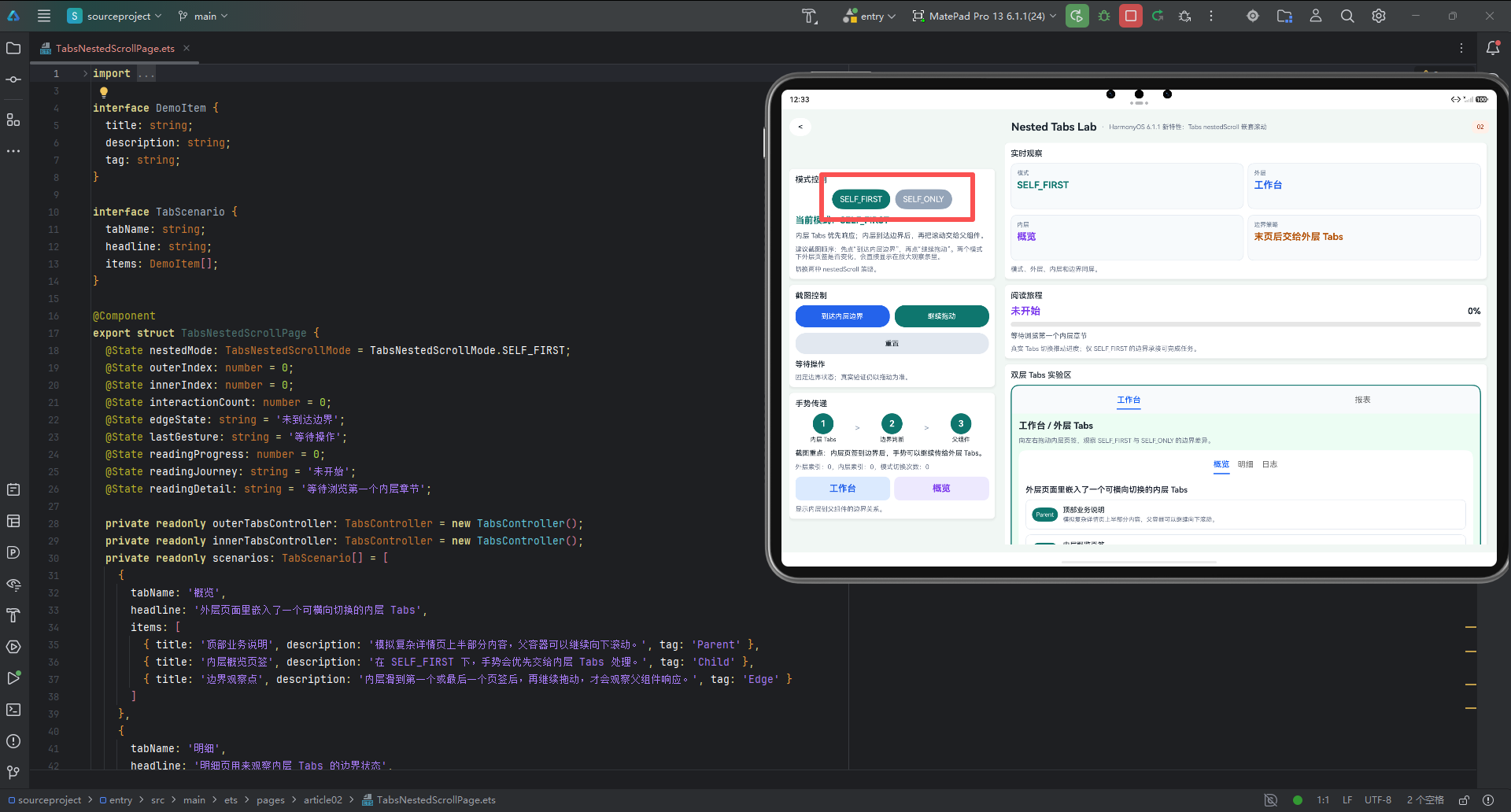The width and height of the screenshot is (1511, 812).
Task: Start debugging with the bug icon
Action: click(1104, 16)
